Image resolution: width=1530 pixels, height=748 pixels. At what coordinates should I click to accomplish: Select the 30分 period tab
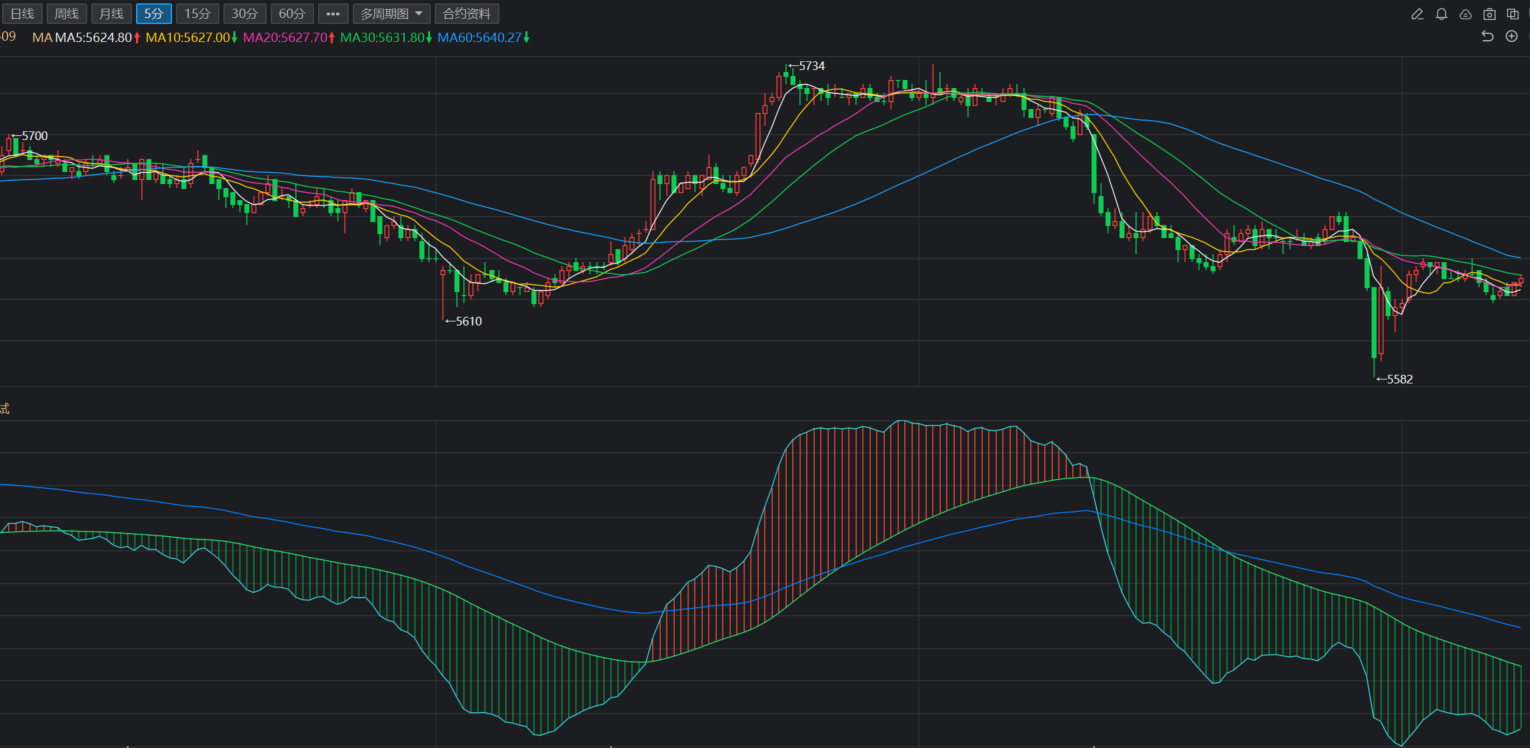pyautogui.click(x=244, y=14)
